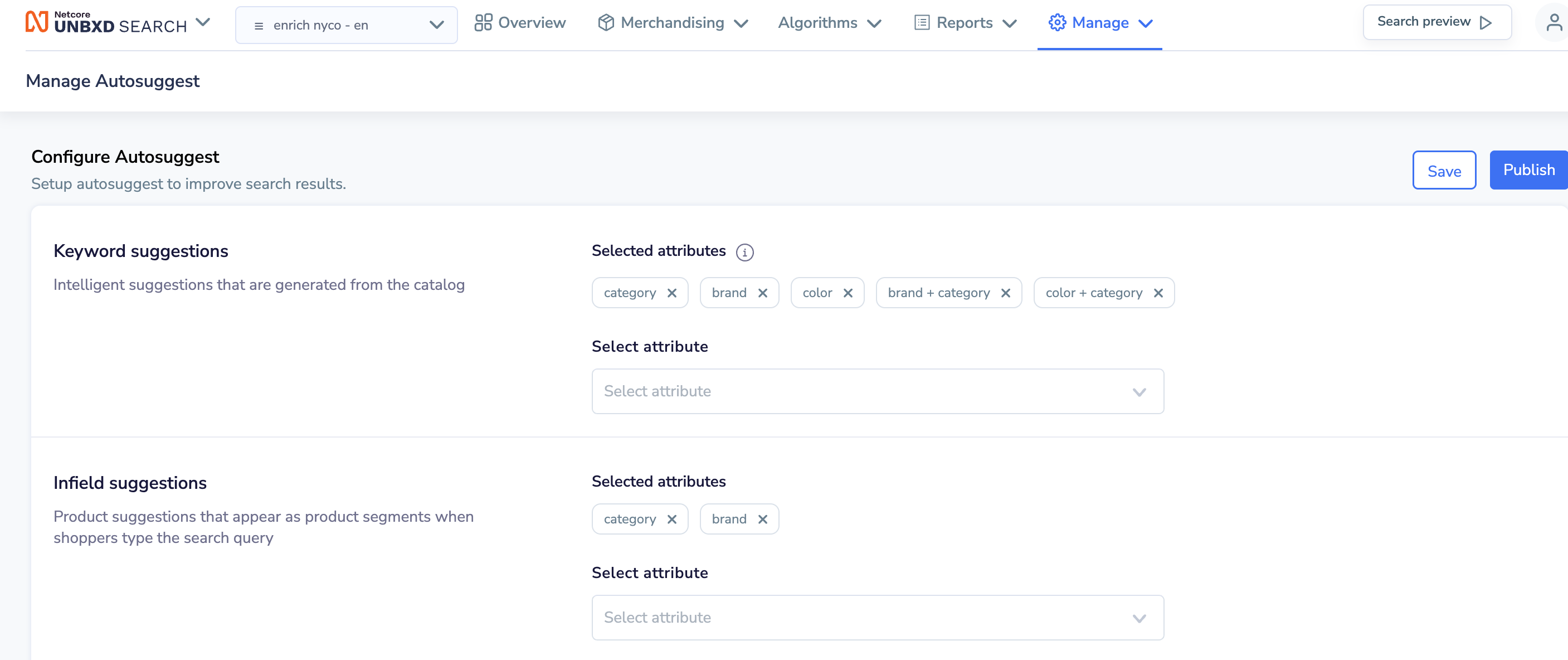Image resolution: width=1568 pixels, height=660 pixels.
Task: Click the Netcore Unbxd logo icon
Action: coord(37,22)
